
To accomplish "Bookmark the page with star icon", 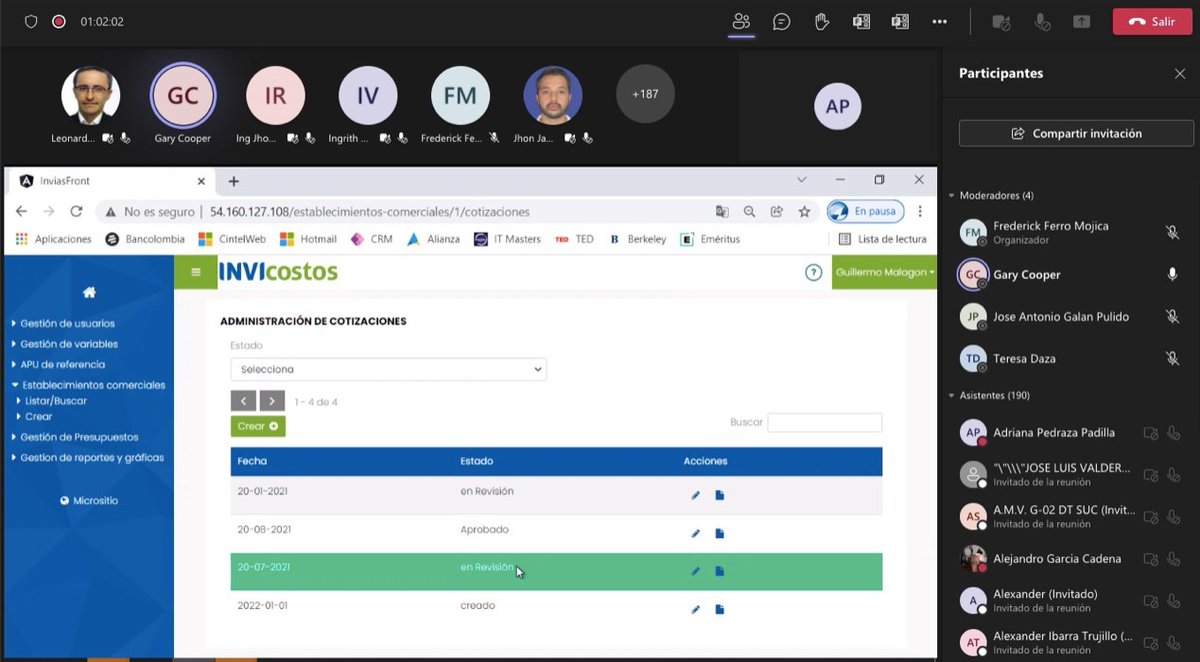I will [x=804, y=211].
